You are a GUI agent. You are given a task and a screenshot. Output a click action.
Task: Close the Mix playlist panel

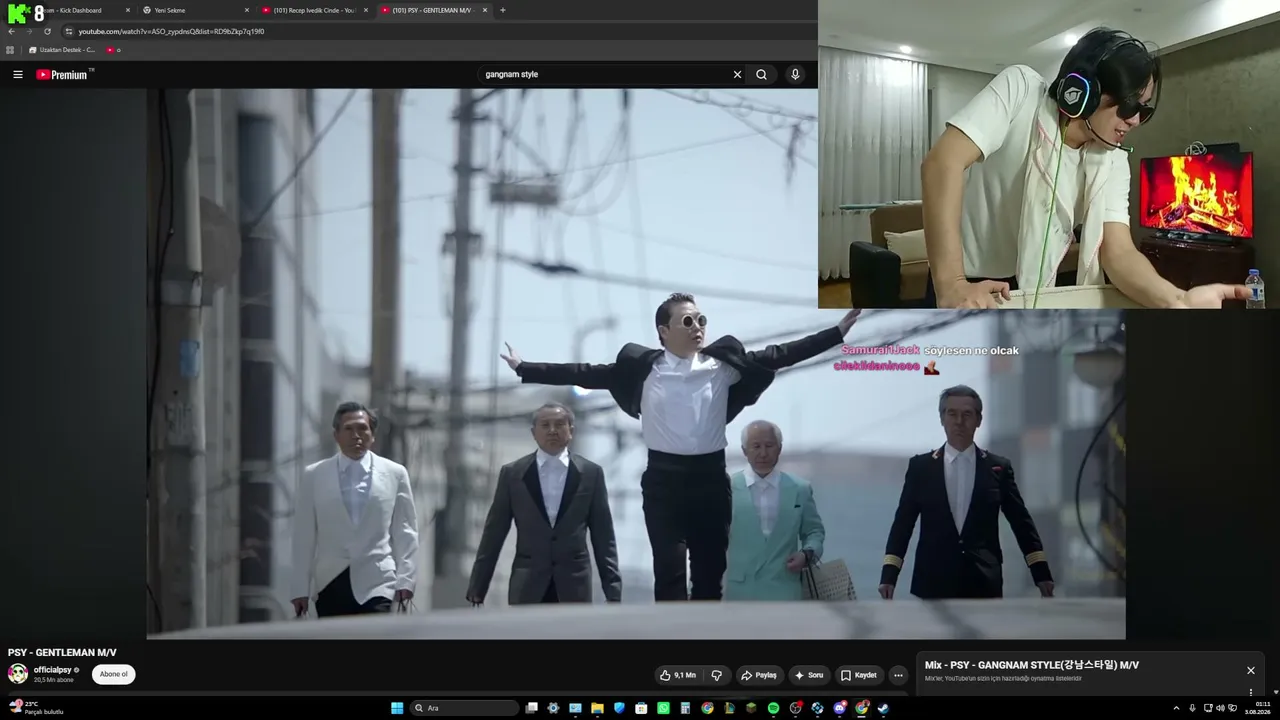(1250, 670)
